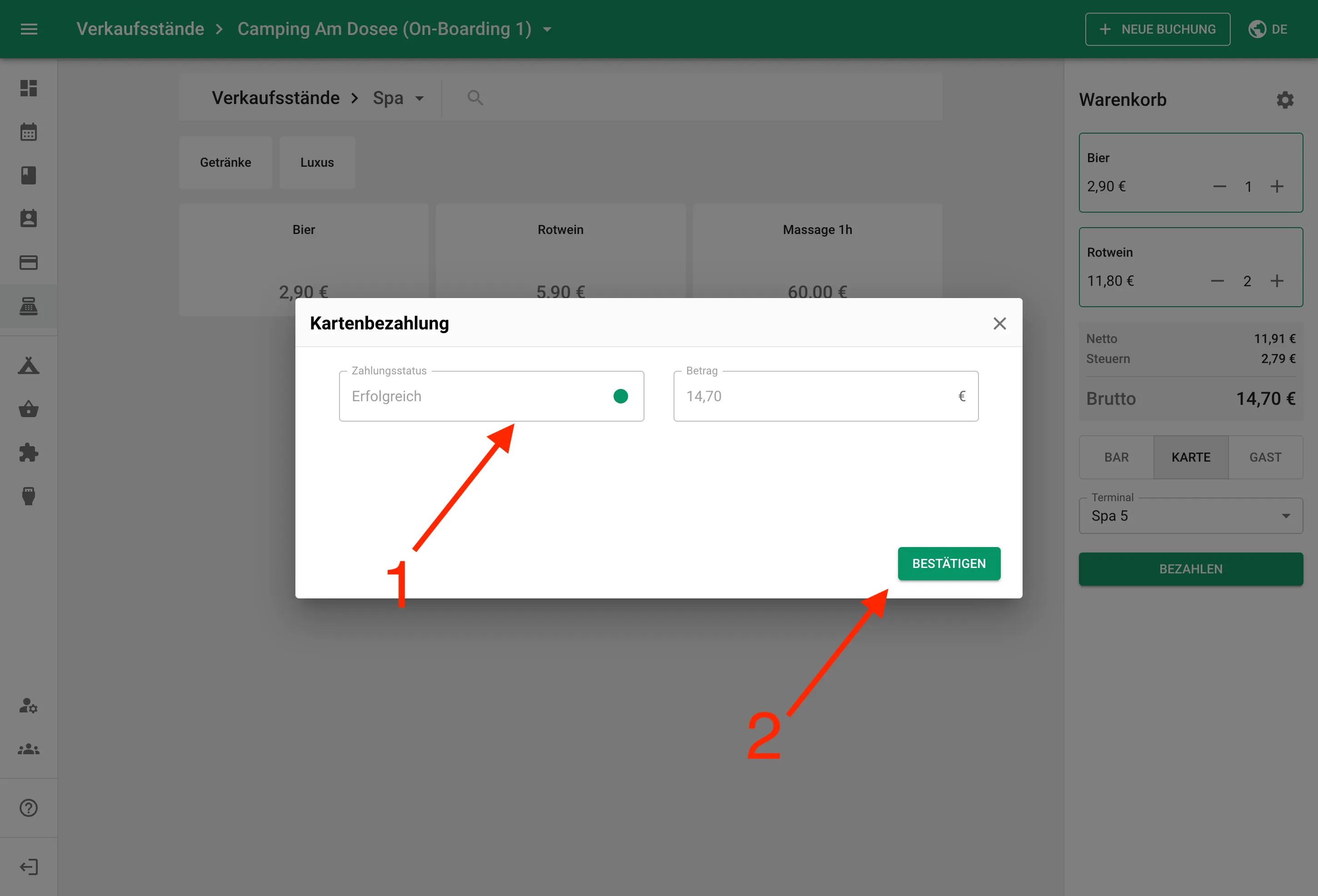Select the cash register icon in sidebar
The width and height of the screenshot is (1318, 896).
[x=28, y=306]
